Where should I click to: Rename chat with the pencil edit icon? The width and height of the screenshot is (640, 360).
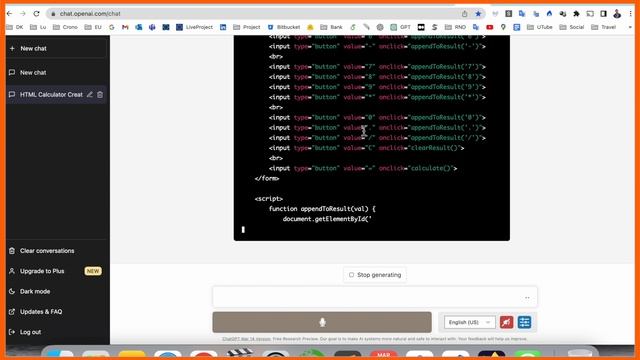pyautogui.click(x=89, y=95)
